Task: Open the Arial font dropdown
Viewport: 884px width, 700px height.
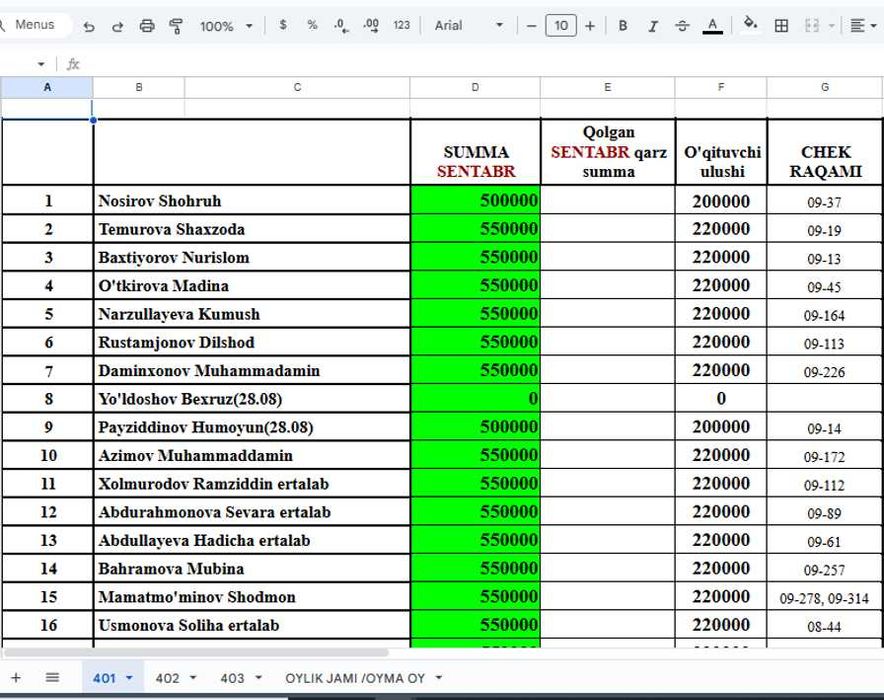Action: tap(468, 25)
